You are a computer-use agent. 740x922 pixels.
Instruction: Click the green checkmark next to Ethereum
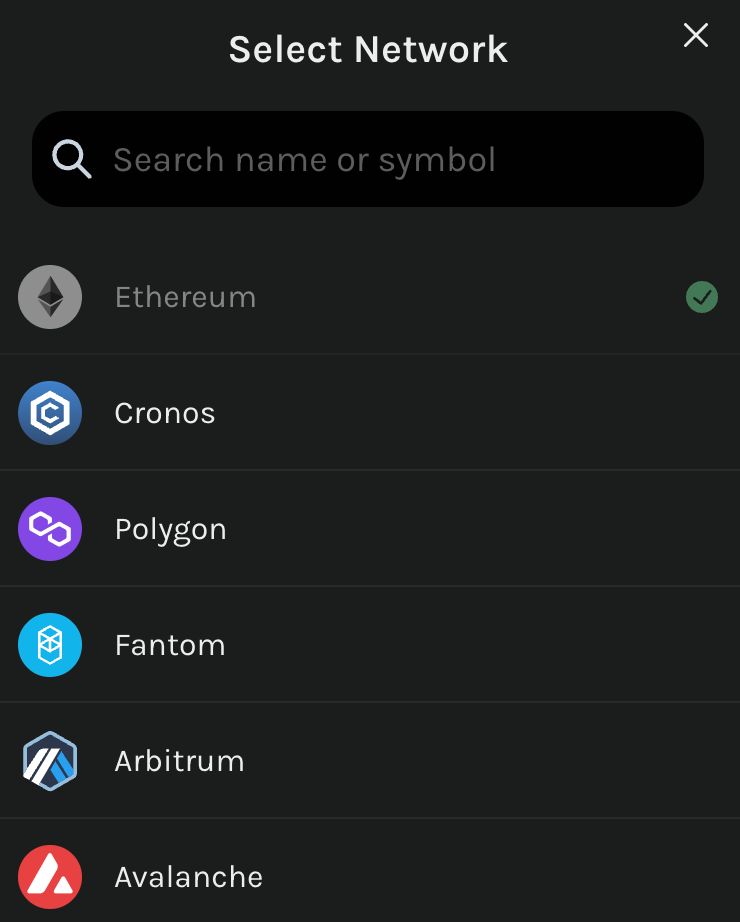[x=702, y=297]
